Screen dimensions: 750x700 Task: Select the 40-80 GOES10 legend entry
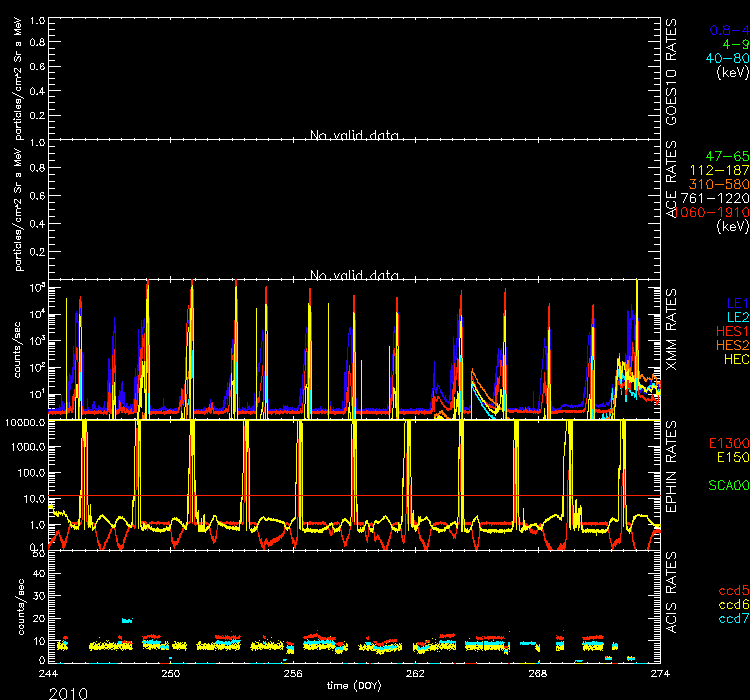pos(727,59)
